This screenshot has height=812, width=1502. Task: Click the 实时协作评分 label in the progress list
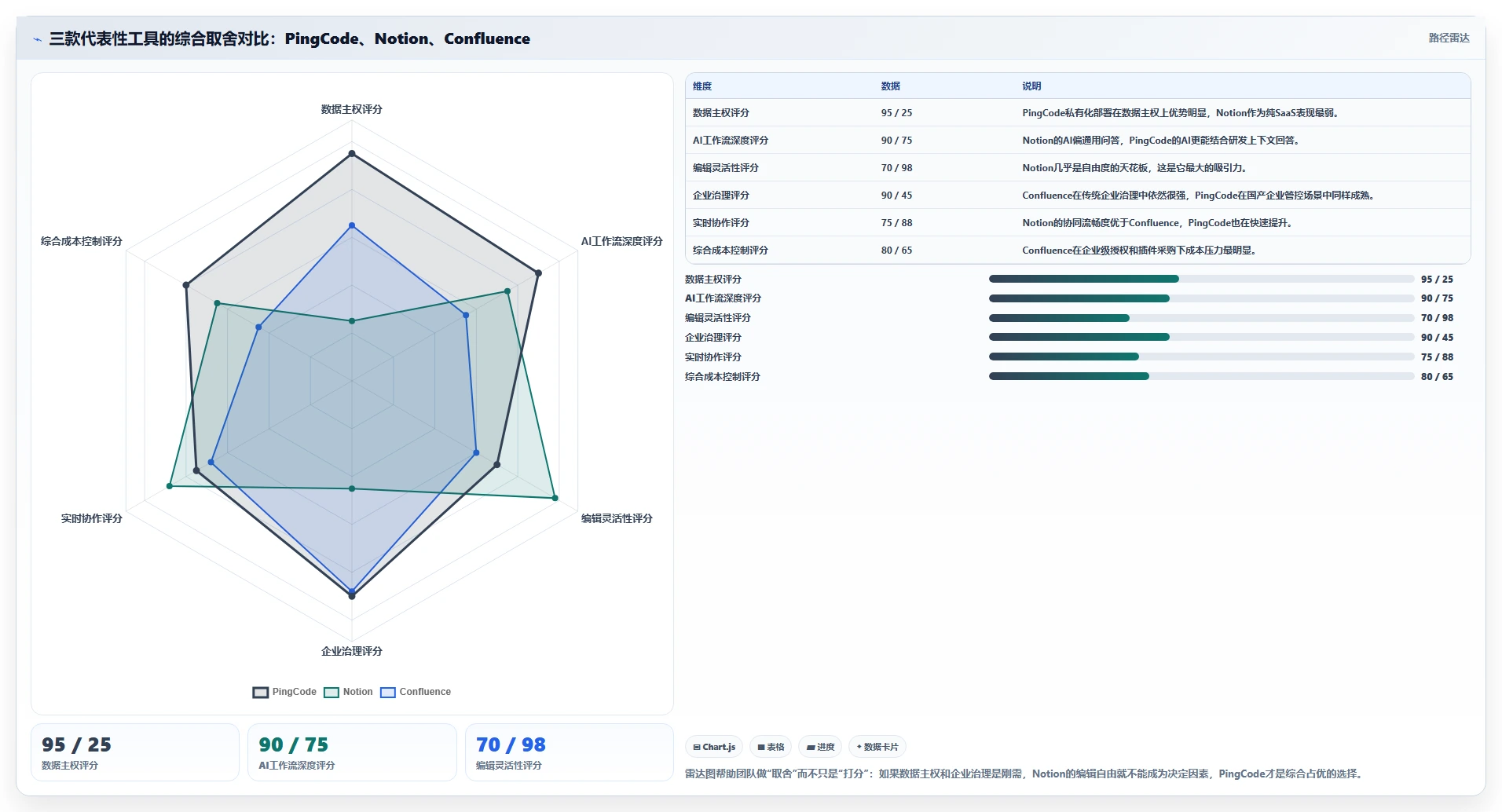pyautogui.click(x=713, y=357)
